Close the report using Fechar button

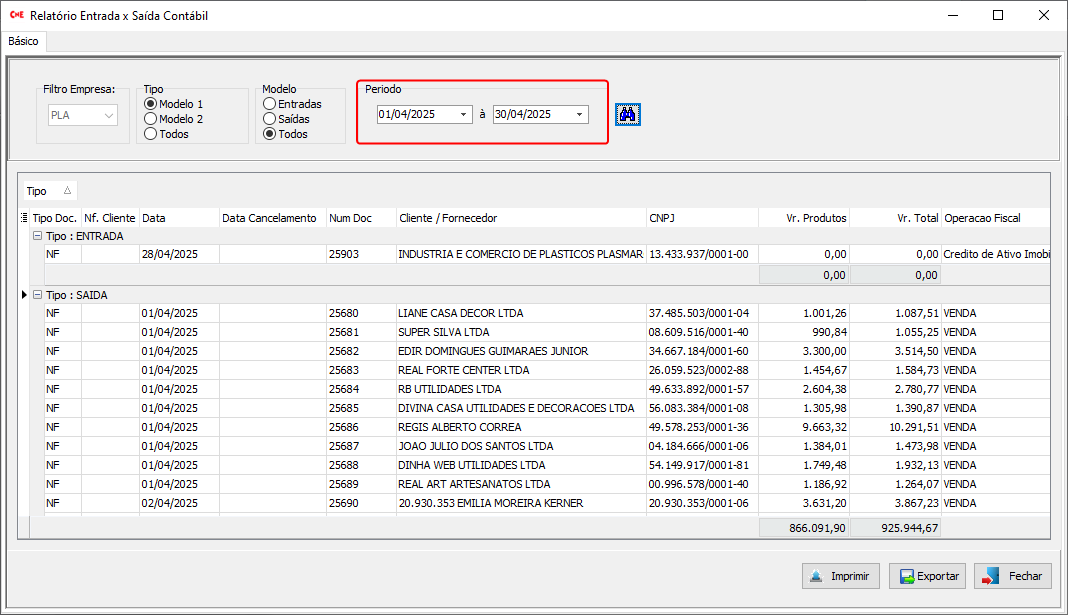[x=1013, y=576]
